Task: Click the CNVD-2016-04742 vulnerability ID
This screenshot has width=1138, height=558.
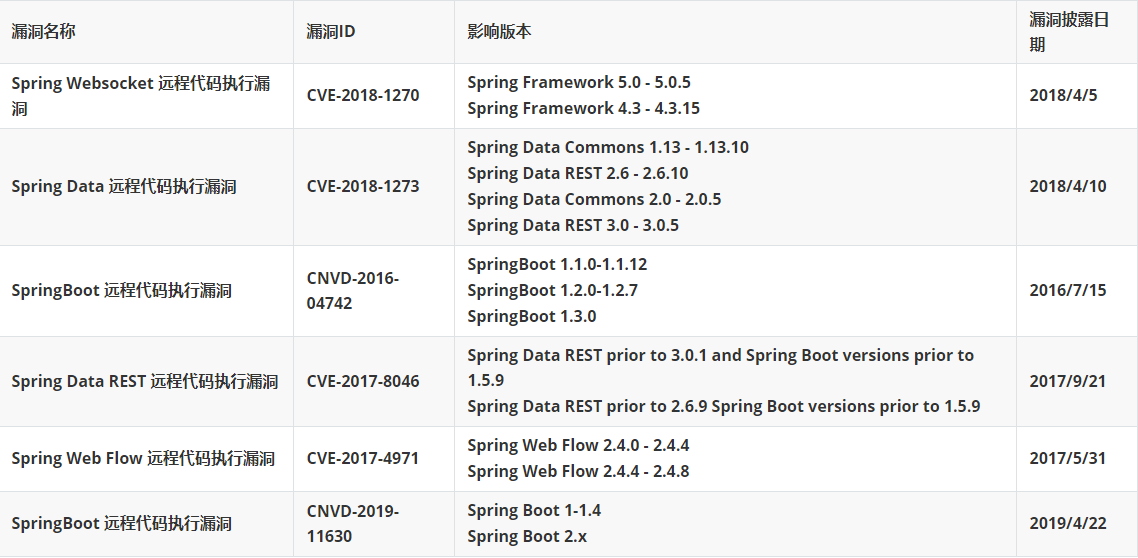Action: [x=353, y=291]
